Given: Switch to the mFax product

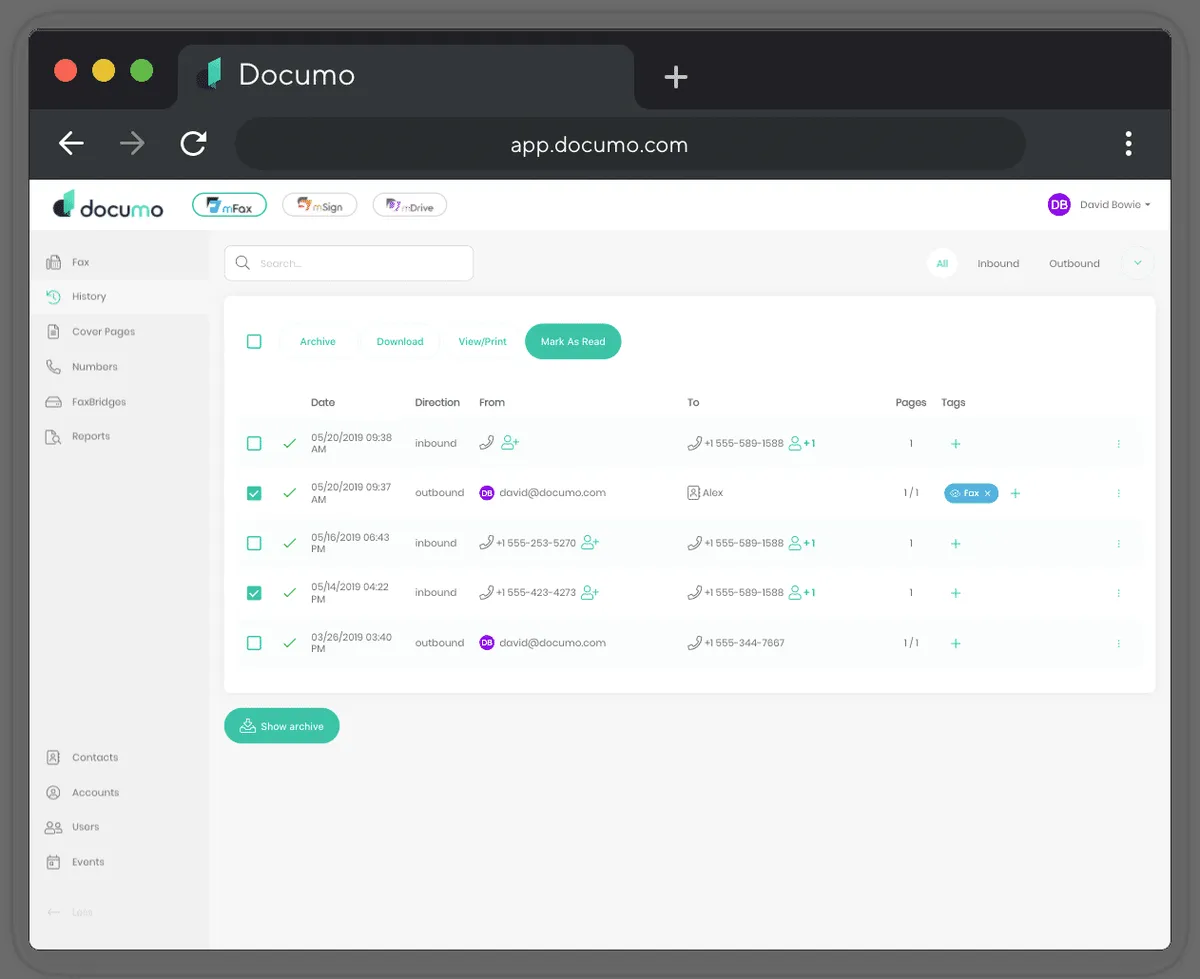Looking at the screenshot, I should [x=229, y=205].
